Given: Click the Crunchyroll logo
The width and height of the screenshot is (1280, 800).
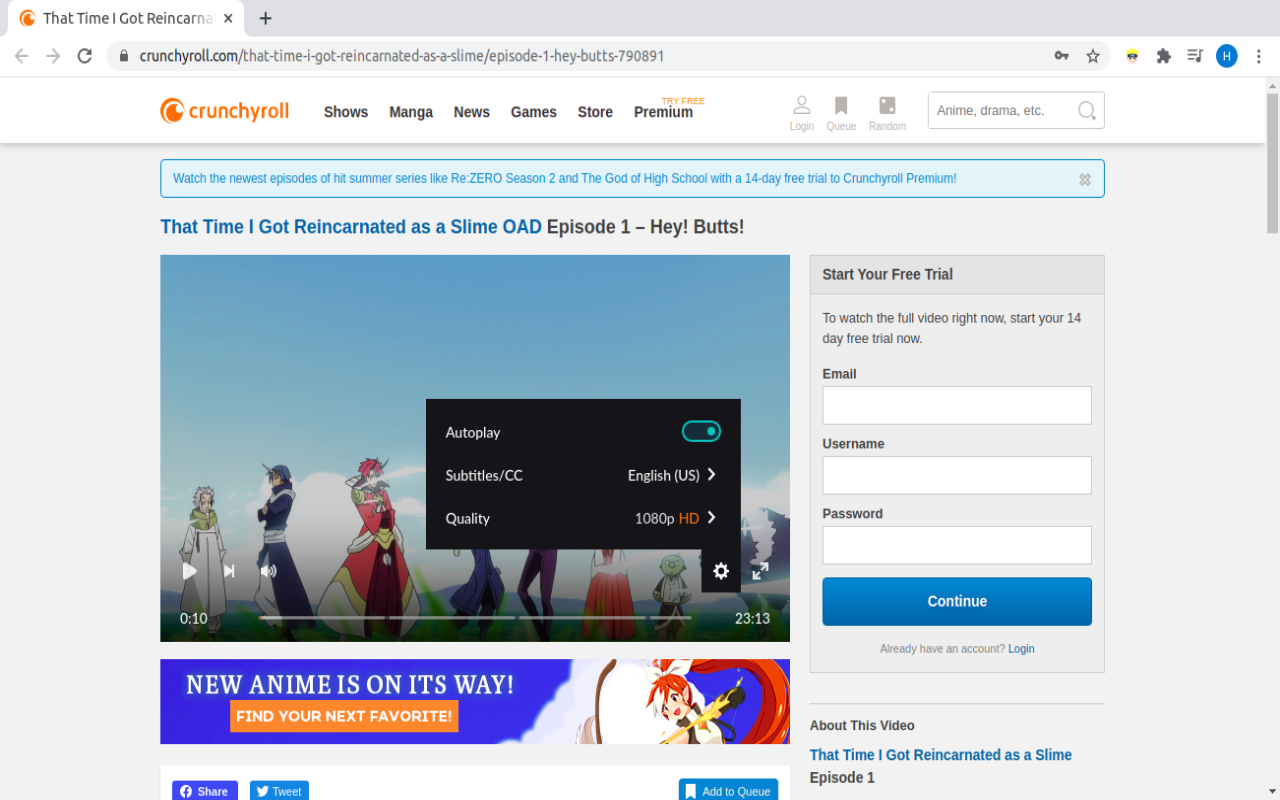Looking at the screenshot, I should pyautogui.click(x=224, y=111).
